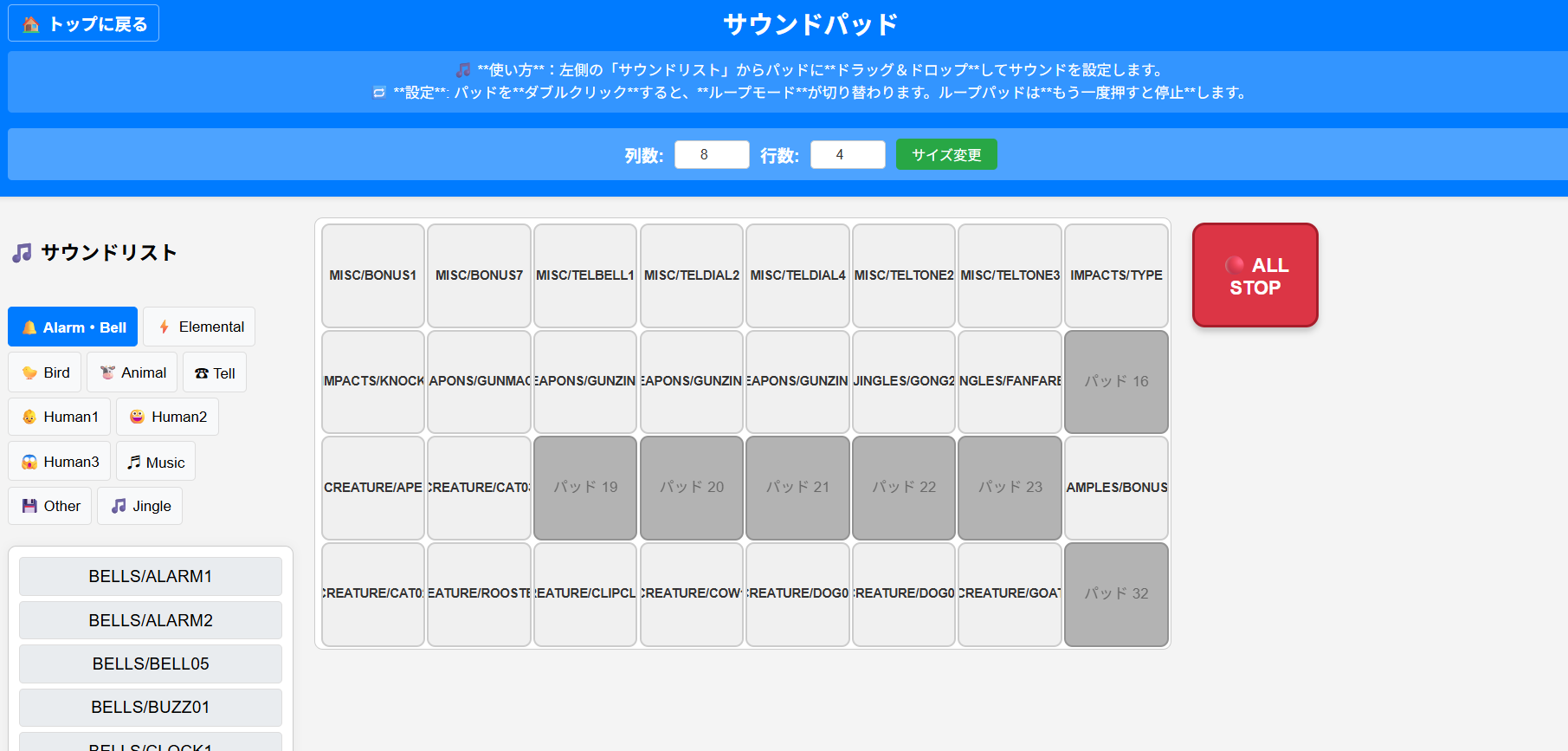Click the 列数 input field
The height and width of the screenshot is (751, 1568).
coord(712,154)
